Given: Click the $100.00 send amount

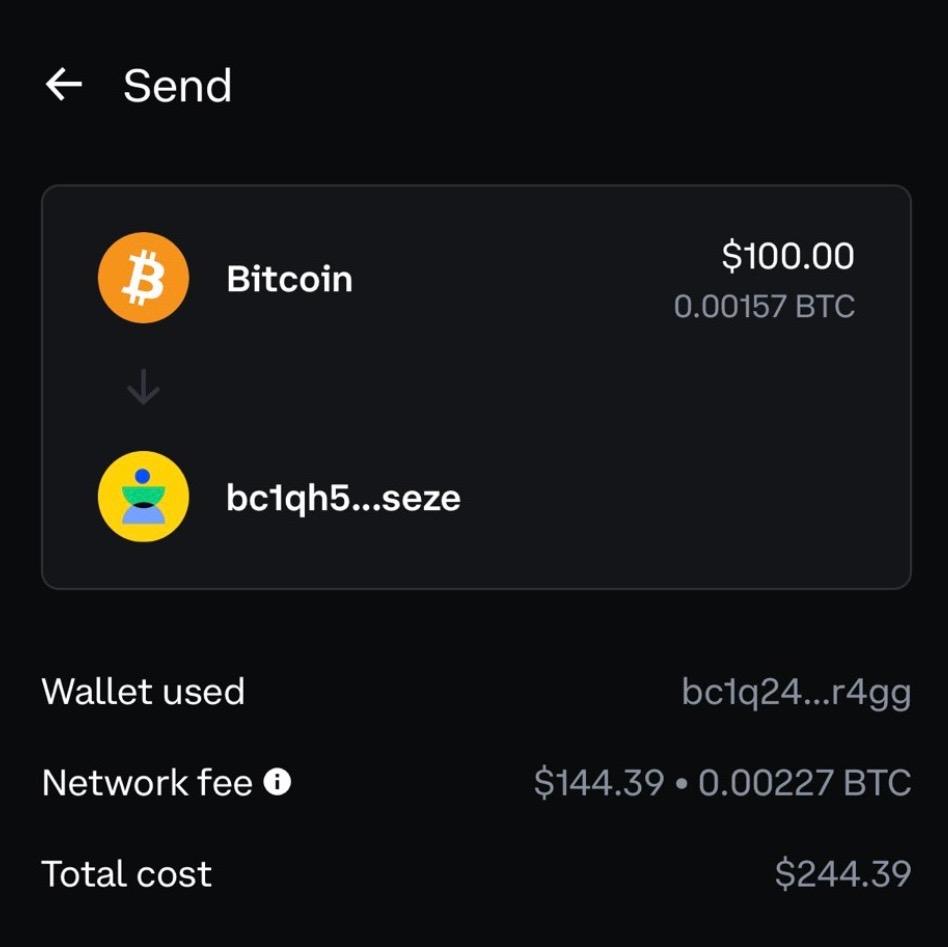Looking at the screenshot, I should pyautogui.click(x=787, y=256).
